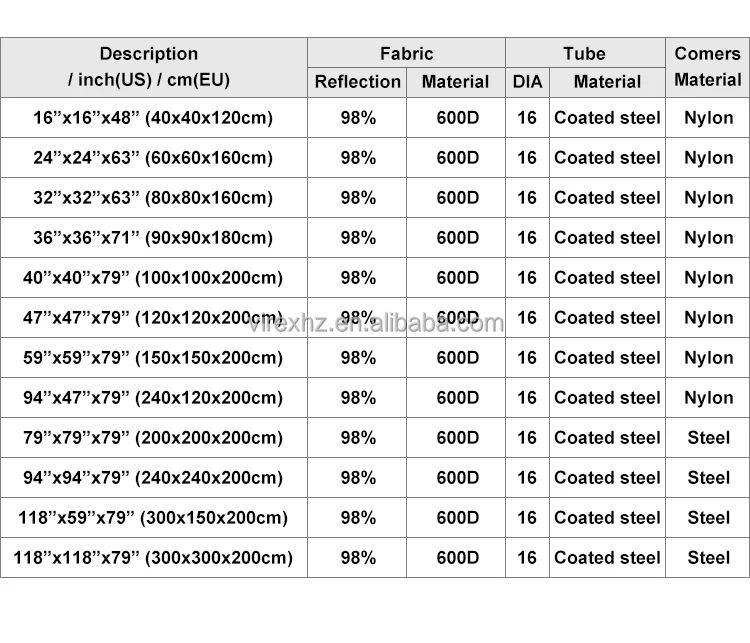Click the 16”x16”x48” size row description
Screen dimensions: 750x643
pyautogui.click(x=153, y=118)
